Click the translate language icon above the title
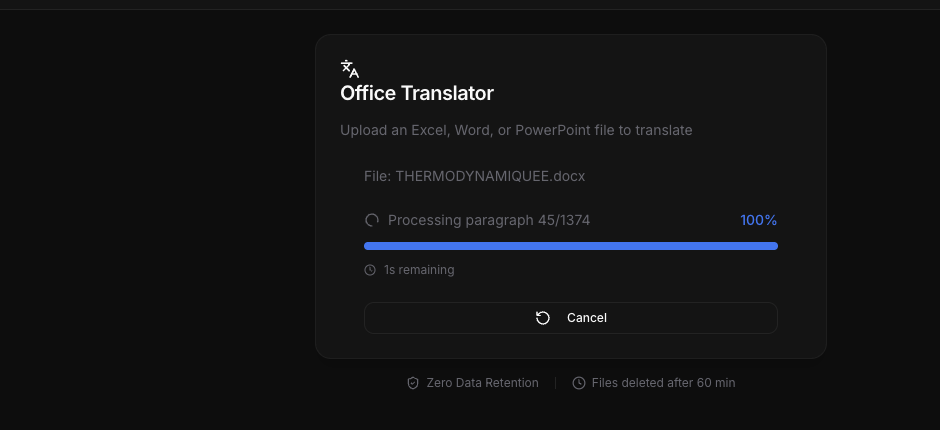This screenshot has width=940, height=430. coord(349,68)
